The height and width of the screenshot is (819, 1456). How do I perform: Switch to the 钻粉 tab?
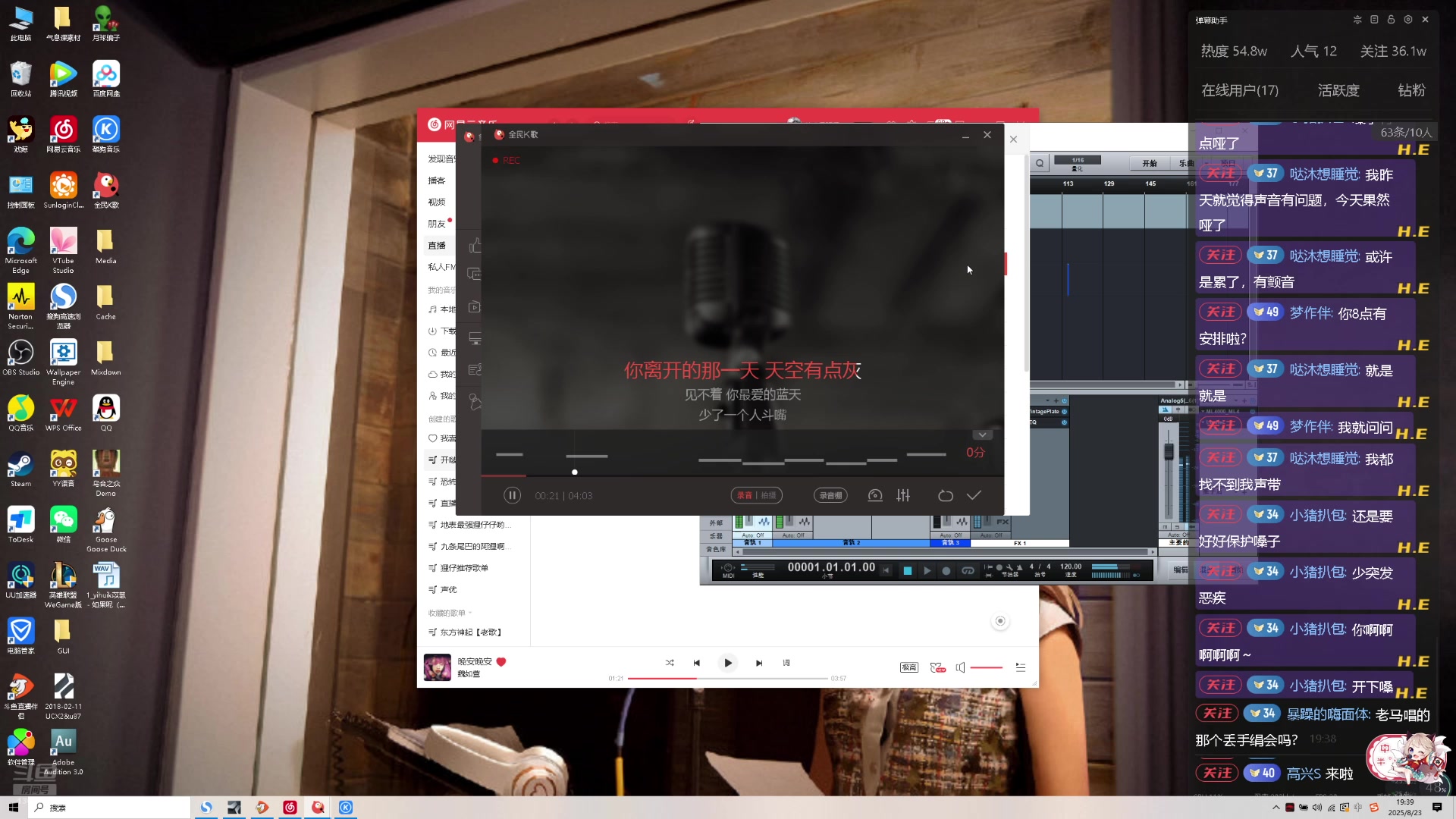click(1411, 90)
